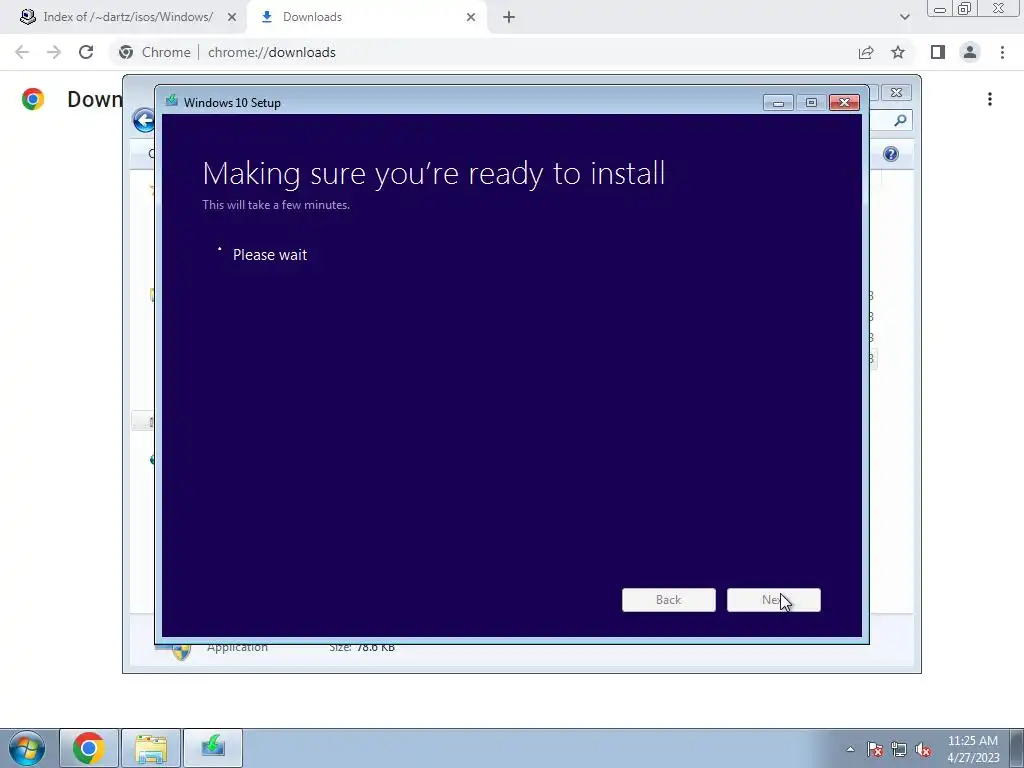Click the Next button in Windows 10 Setup
The width and height of the screenshot is (1024, 768).
click(x=773, y=600)
